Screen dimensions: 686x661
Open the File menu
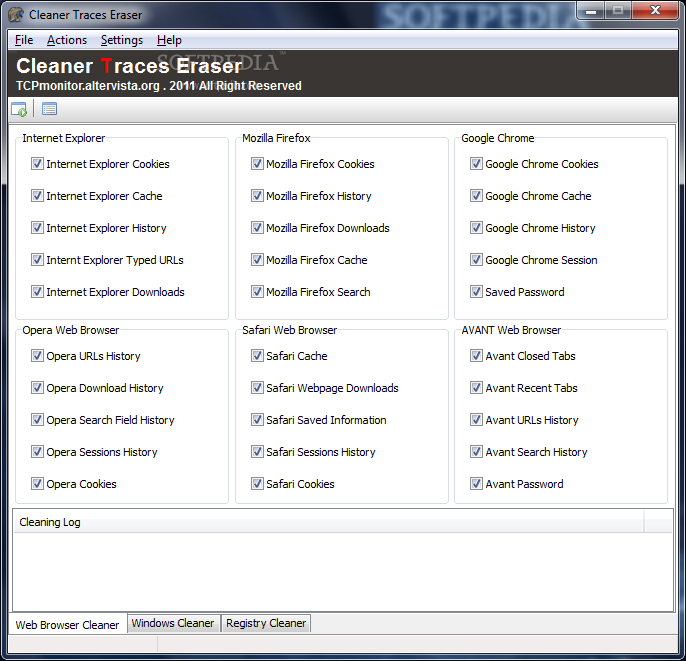click(24, 40)
